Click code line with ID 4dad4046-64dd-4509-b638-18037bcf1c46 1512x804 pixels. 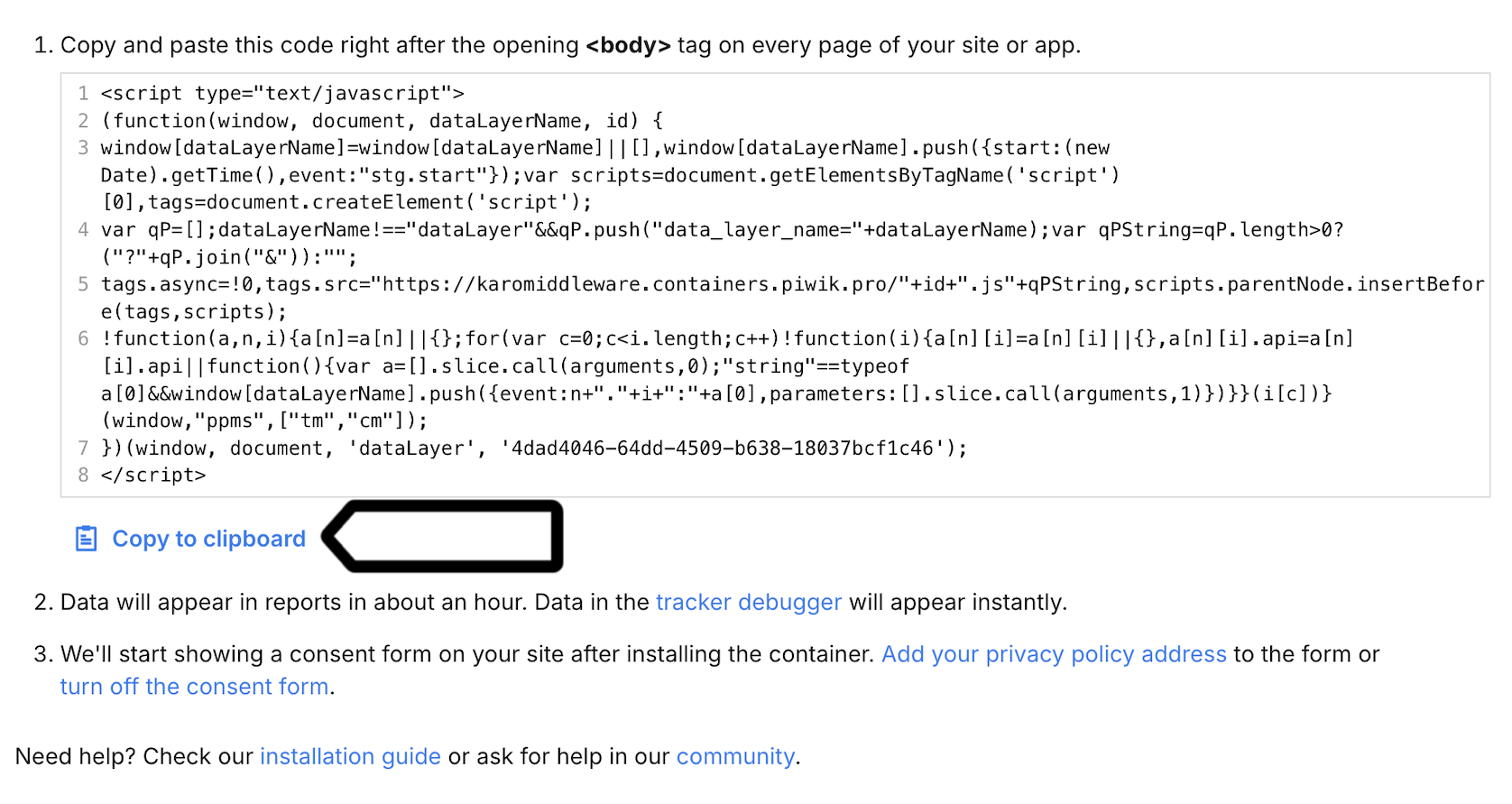click(534, 448)
